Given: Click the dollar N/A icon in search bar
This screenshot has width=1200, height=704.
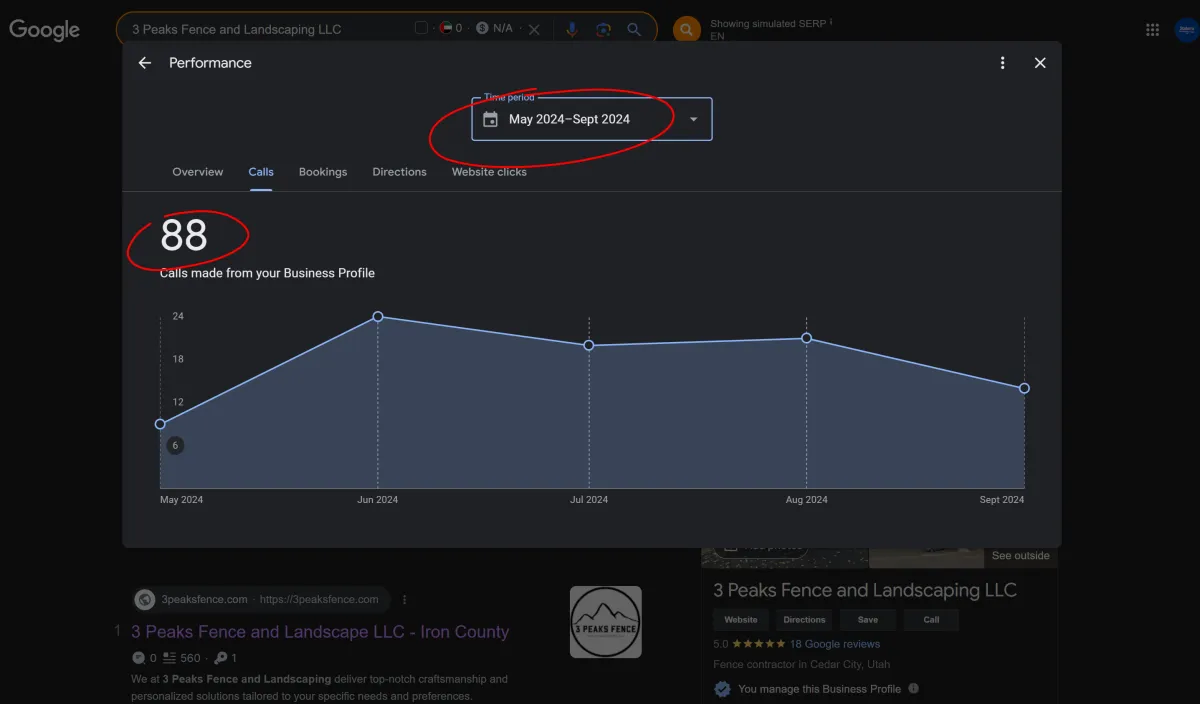Looking at the screenshot, I should [x=483, y=28].
